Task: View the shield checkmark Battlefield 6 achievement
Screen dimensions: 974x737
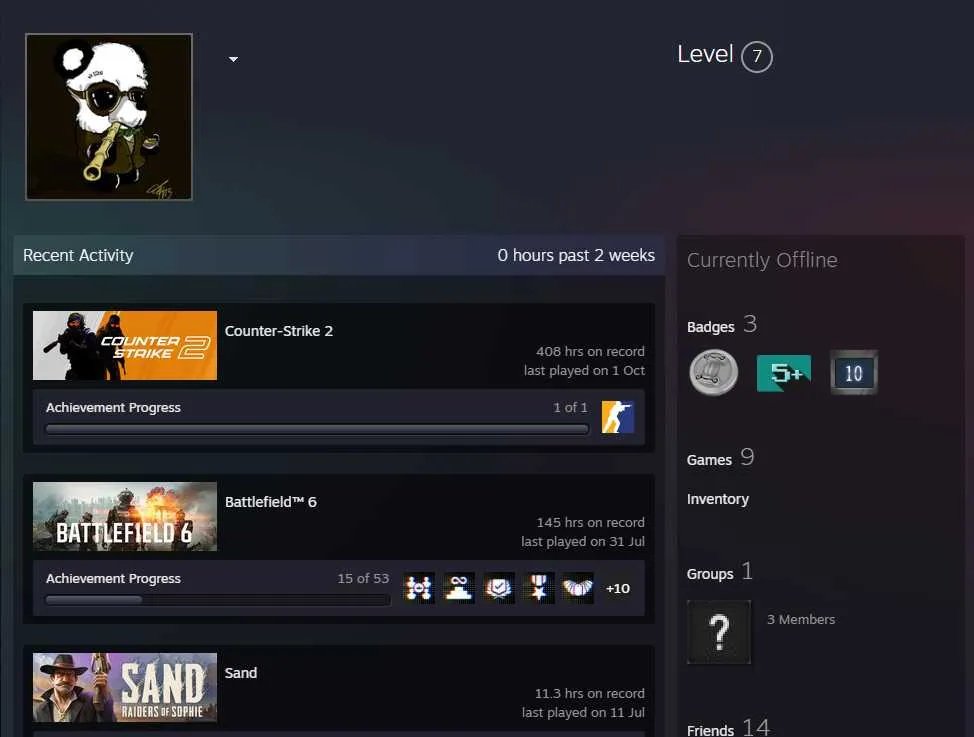Action: (499, 588)
